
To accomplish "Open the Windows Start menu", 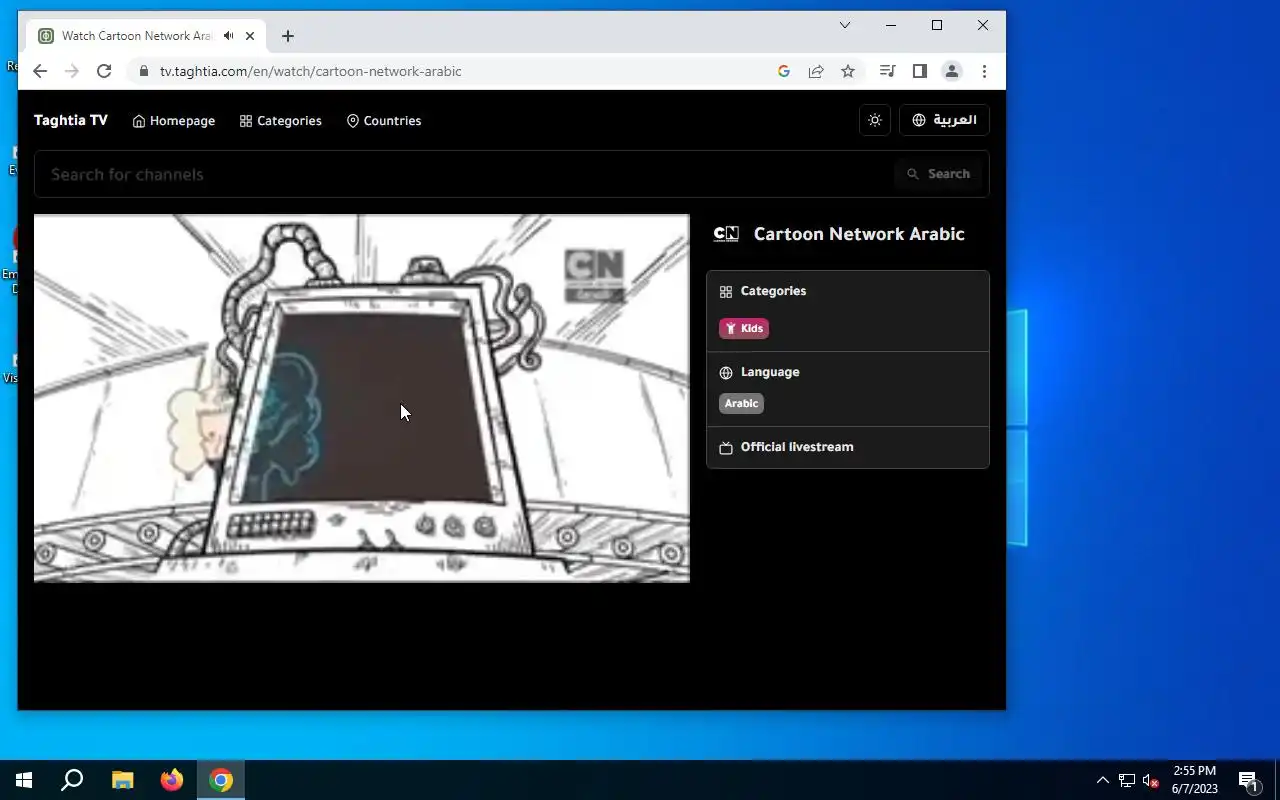I will click(x=24, y=780).
